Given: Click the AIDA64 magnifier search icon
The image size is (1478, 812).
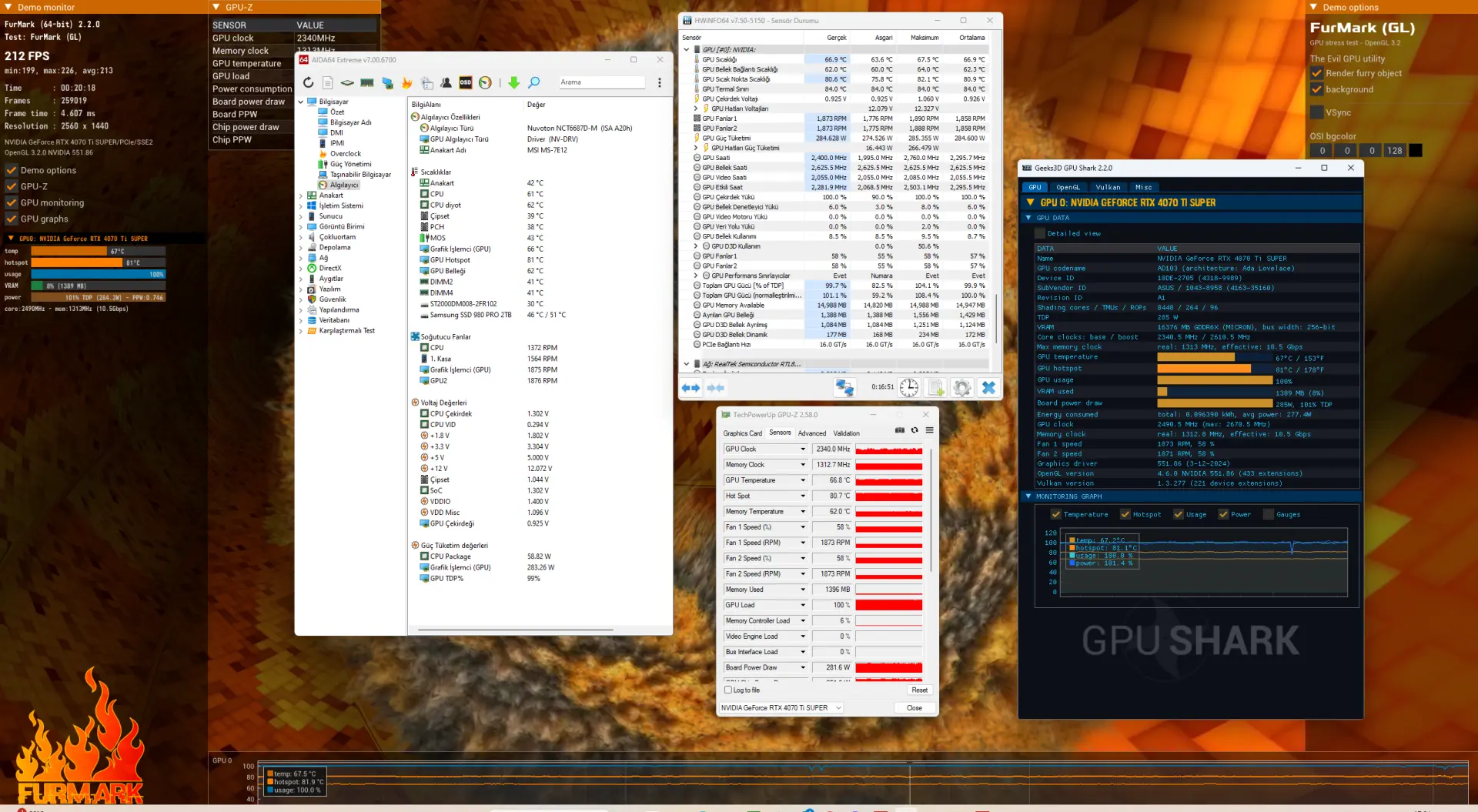Looking at the screenshot, I should tap(533, 82).
